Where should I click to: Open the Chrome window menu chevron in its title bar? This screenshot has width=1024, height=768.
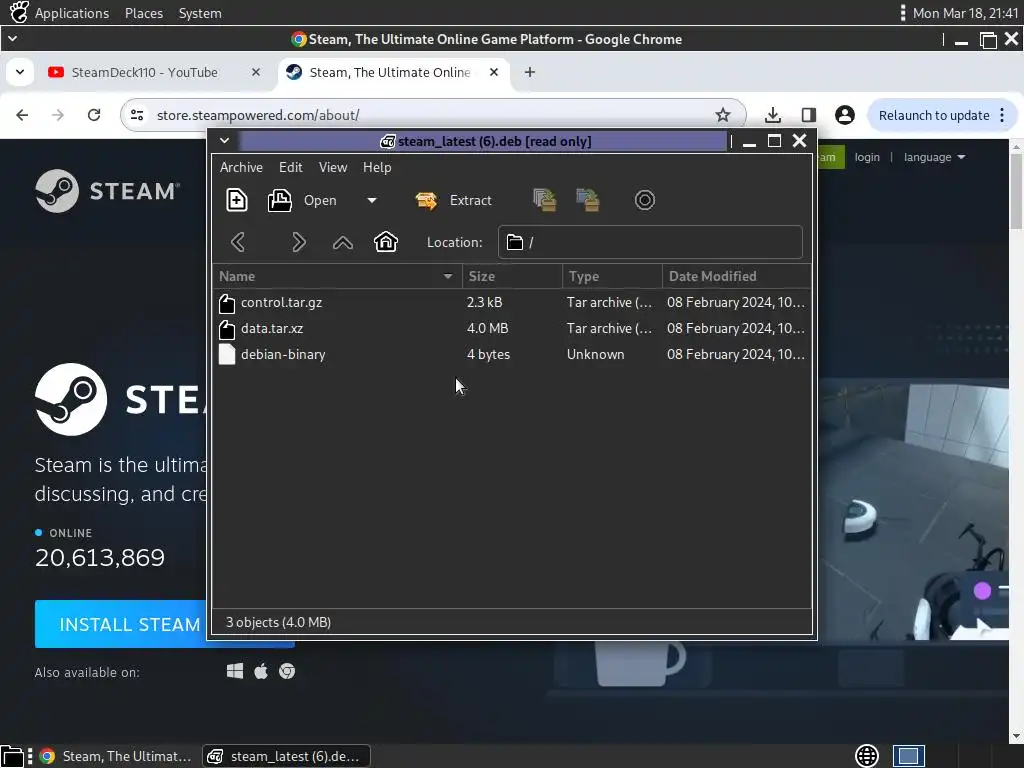[12, 39]
